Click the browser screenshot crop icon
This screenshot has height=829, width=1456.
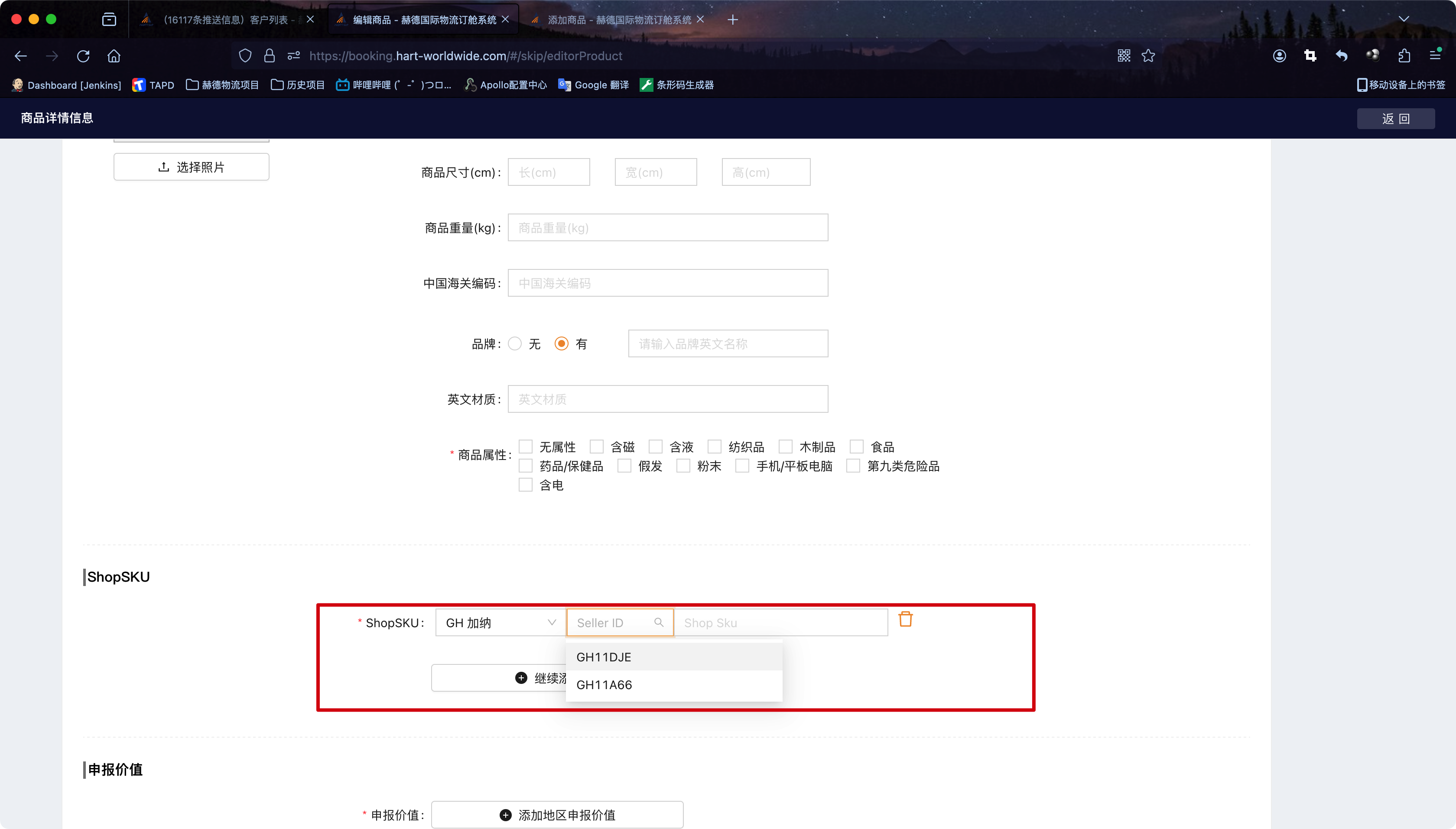pyautogui.click(x=1310, y=56)
